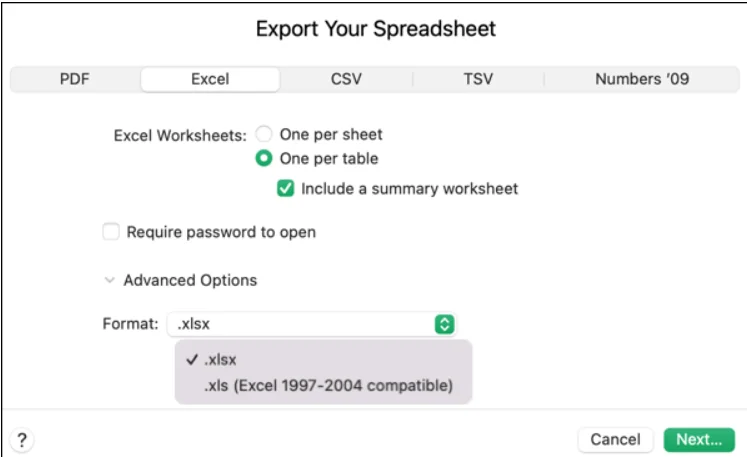This screenshot has width=747, height=457.
Task: Uncheck Include a summary worksheet
Action: [286, 188]
